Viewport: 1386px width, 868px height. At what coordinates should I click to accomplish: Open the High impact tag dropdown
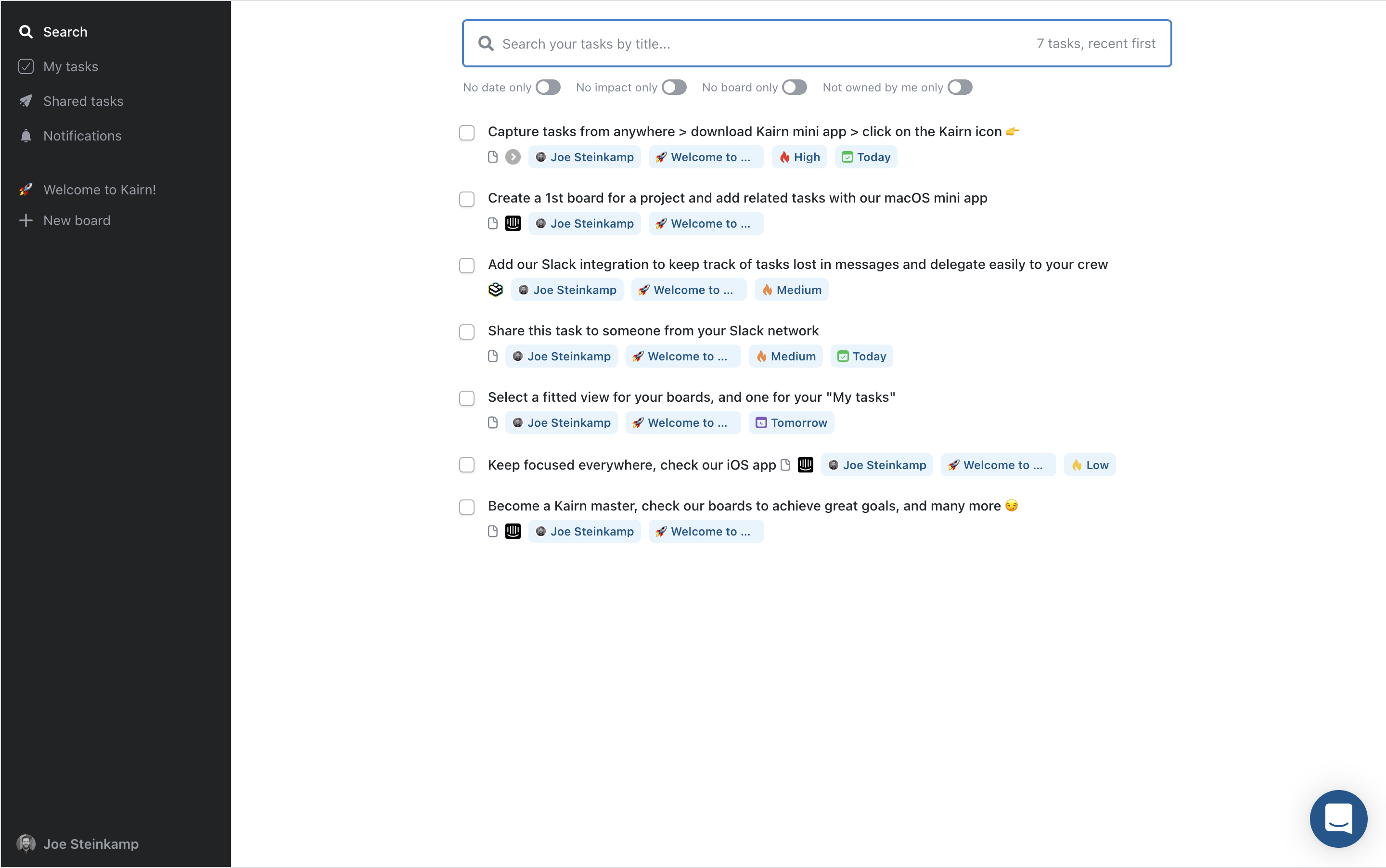[799, 157]
